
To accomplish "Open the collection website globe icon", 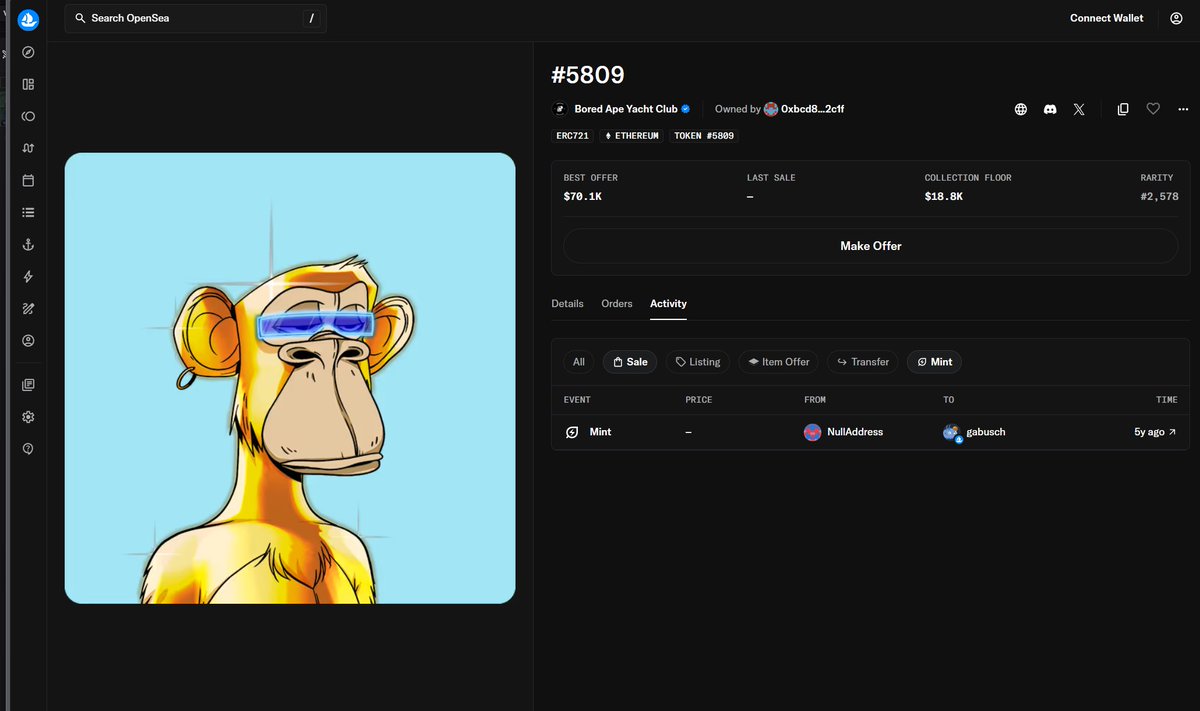I will point(1021,109).
